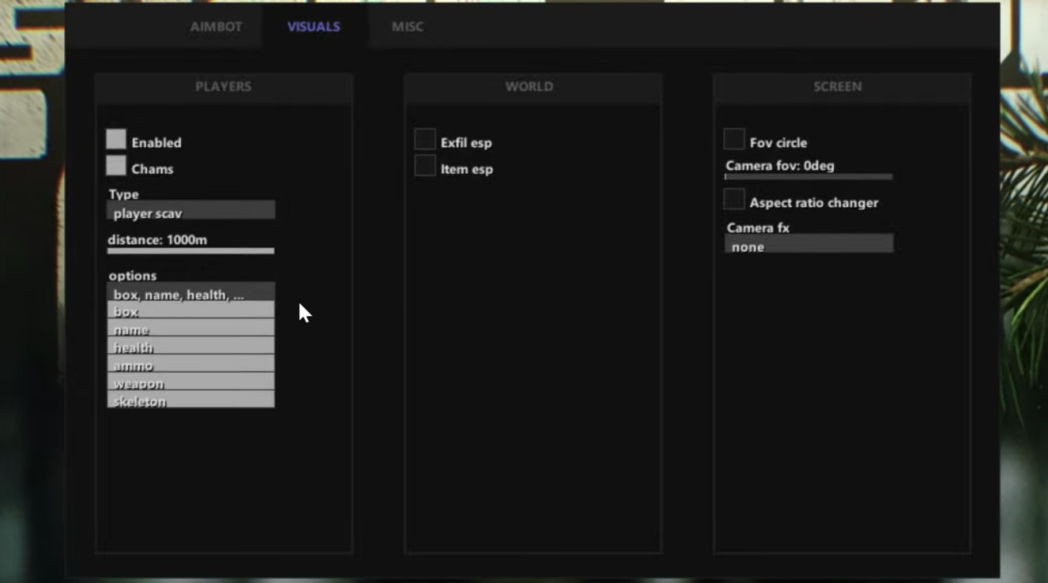Viewport: 1048px width, 583px height.
Task: Collapse the options dropdown header
Action: coord(190,293)
